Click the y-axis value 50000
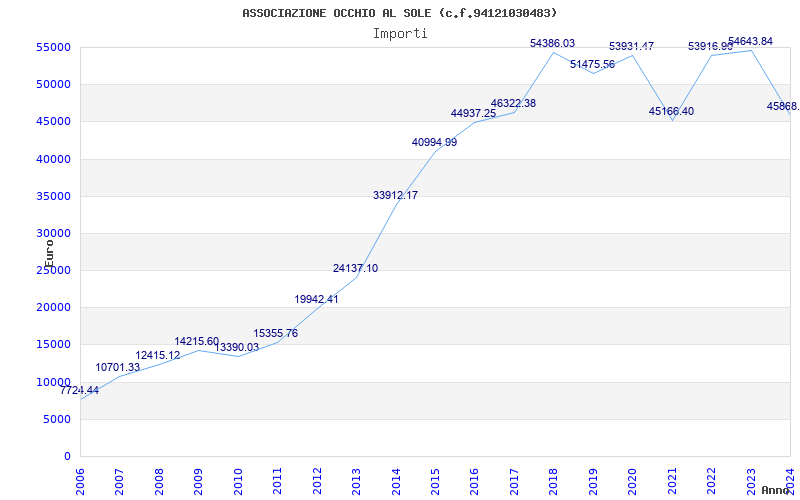Viewport: 800px width, 500px height. 53,85
